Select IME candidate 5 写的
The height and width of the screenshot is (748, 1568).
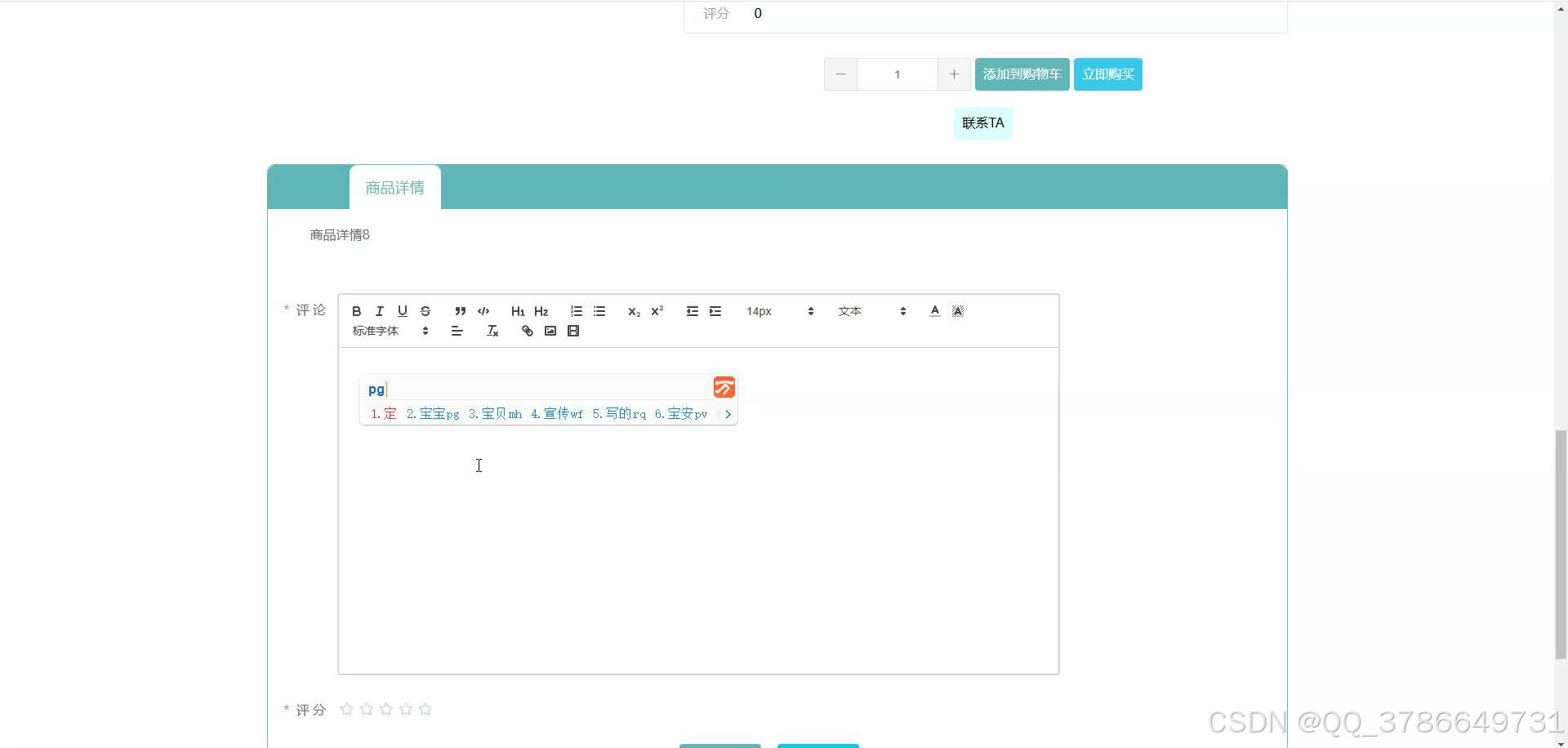619,414
